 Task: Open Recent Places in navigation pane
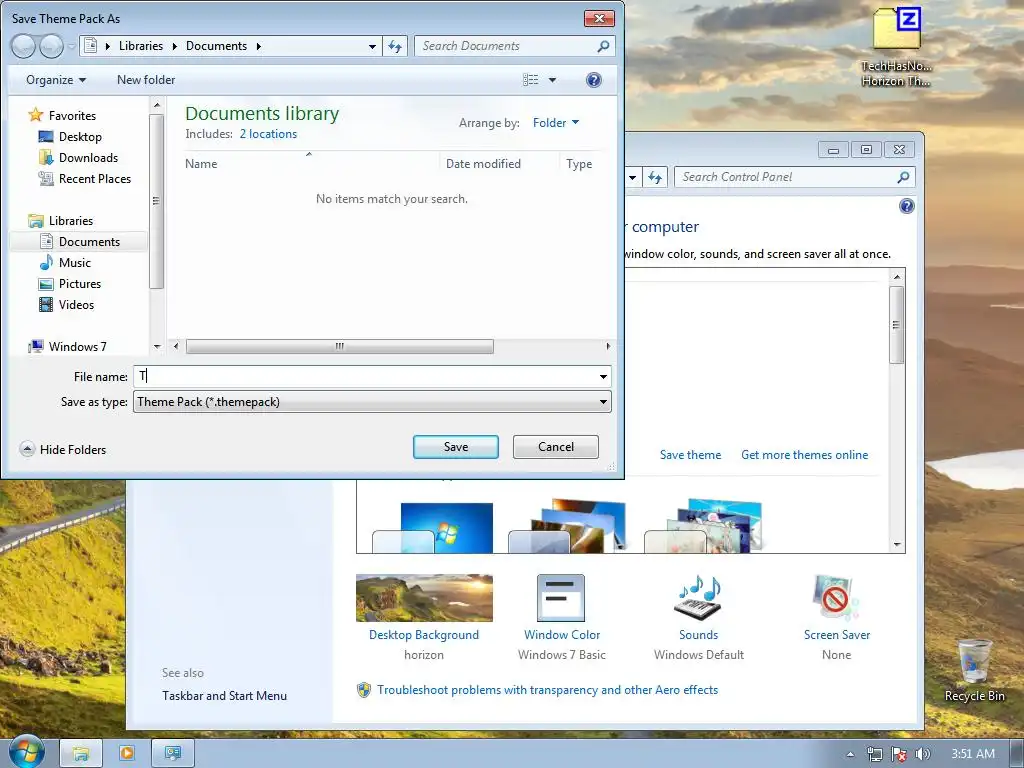(95, 178)
